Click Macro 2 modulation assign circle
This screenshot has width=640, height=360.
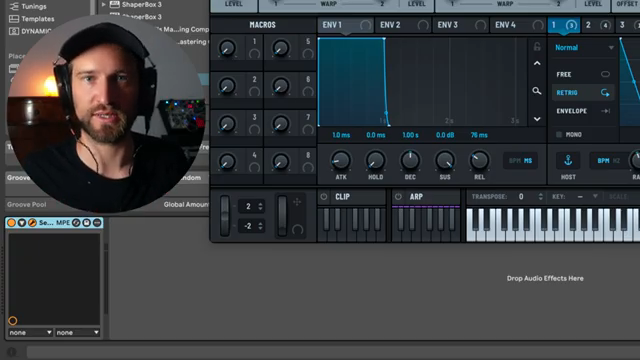point(254,92)
